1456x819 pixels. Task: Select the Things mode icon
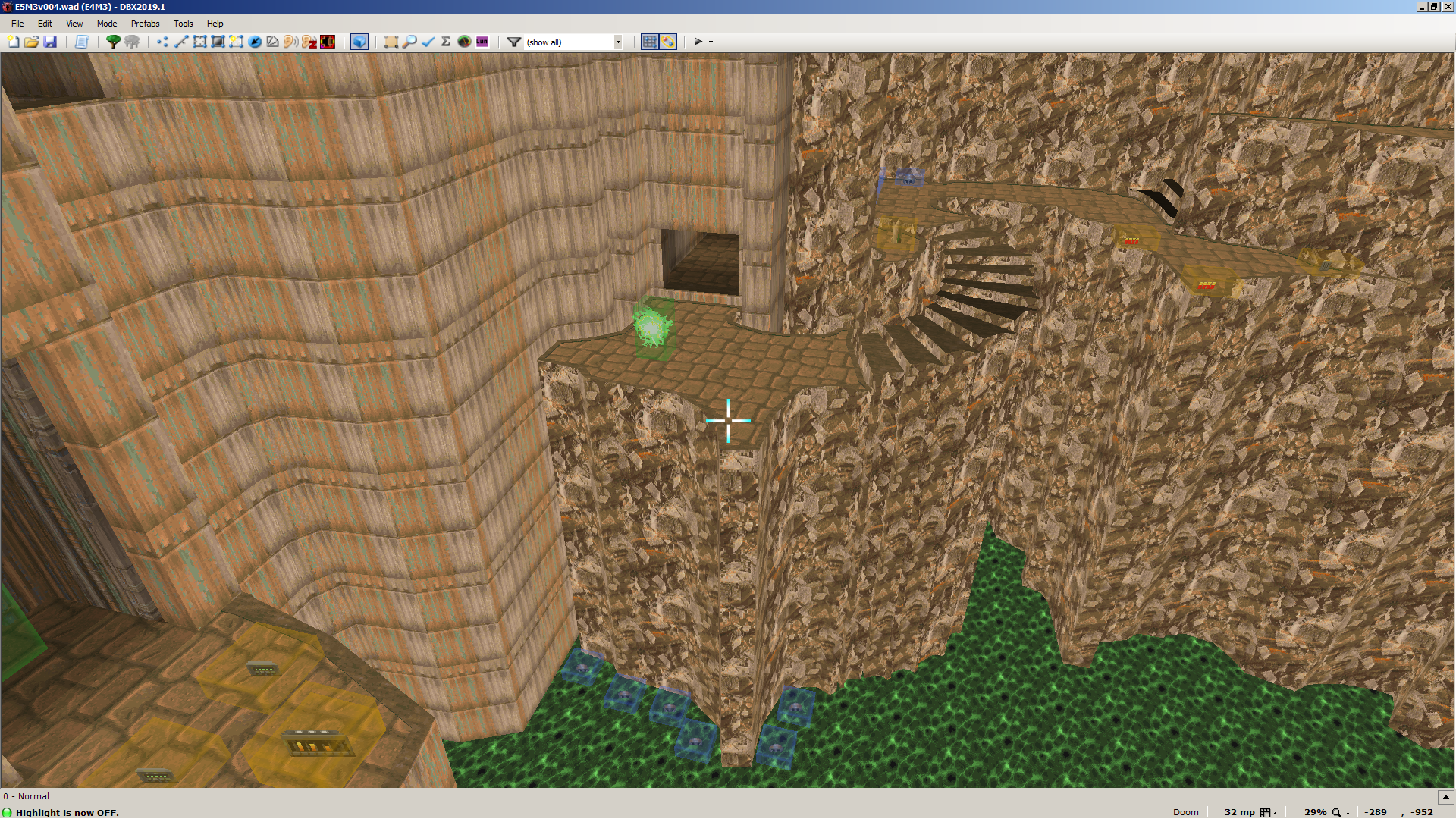coord(255,42)
